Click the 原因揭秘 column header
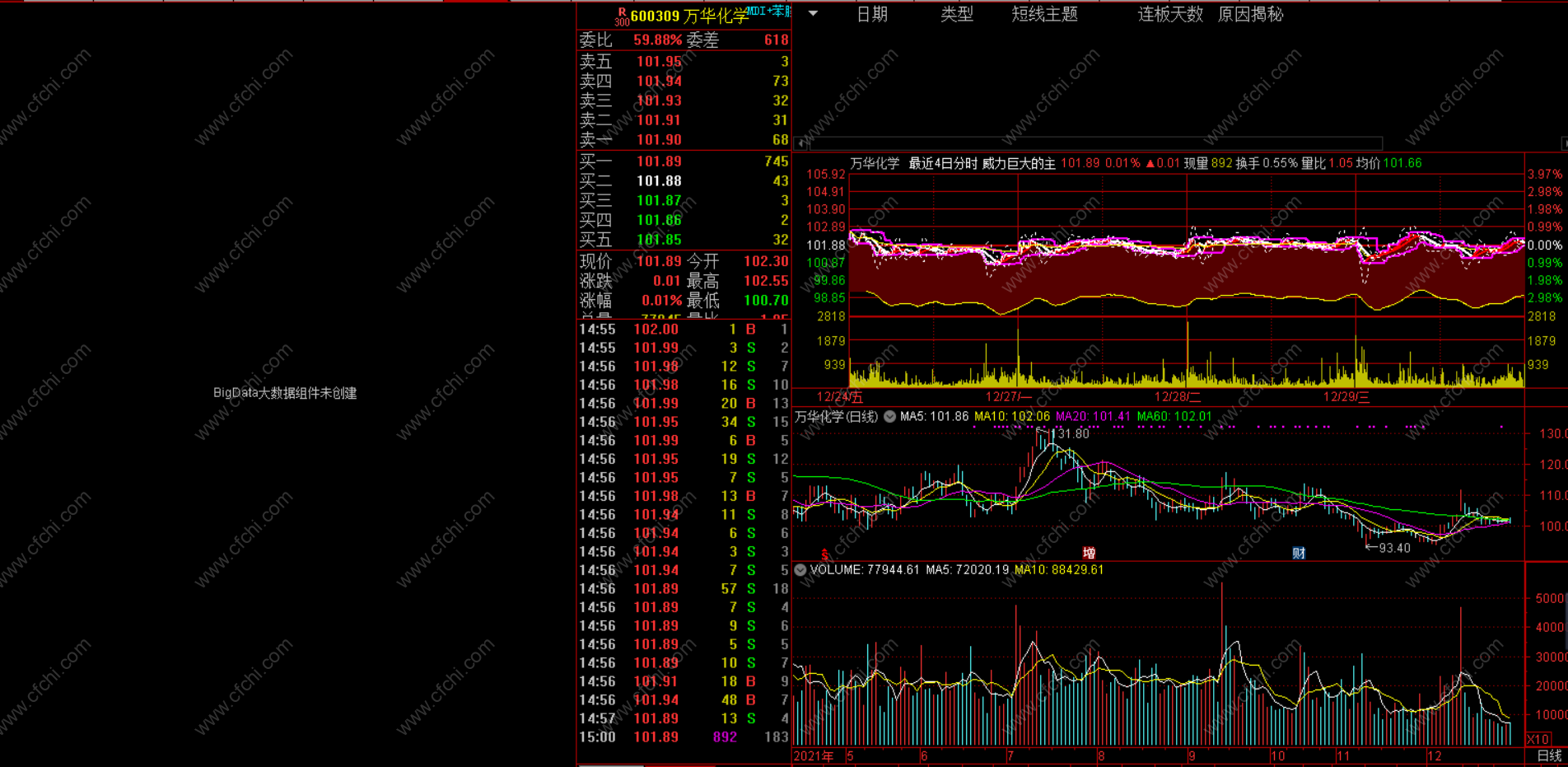The image size is (1568, 767). click(x=1250, y=14)
